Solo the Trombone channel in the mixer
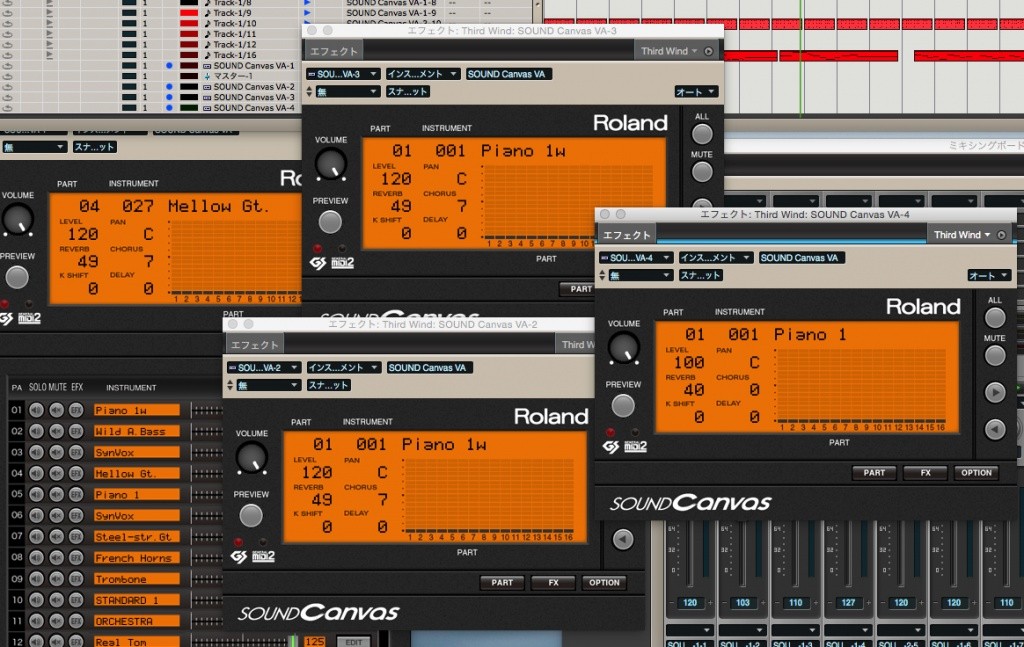The width and height of the screenshot is (1024, 647). [x=37, y=580]
